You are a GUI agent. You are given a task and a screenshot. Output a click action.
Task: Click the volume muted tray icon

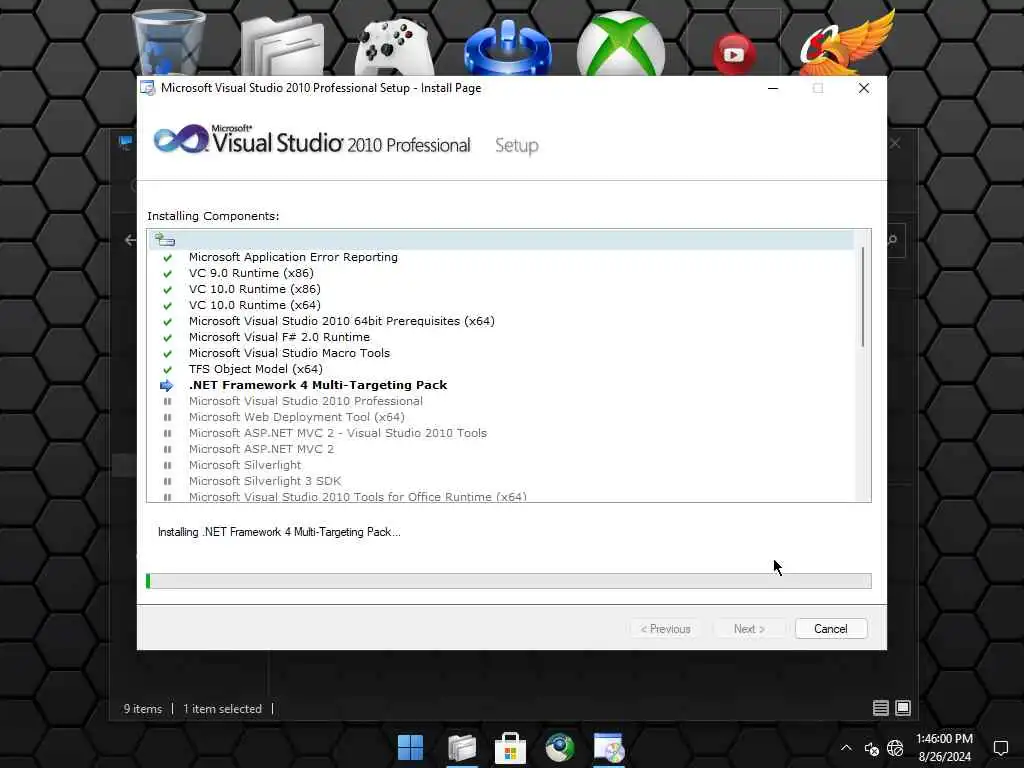coord(872,748)
